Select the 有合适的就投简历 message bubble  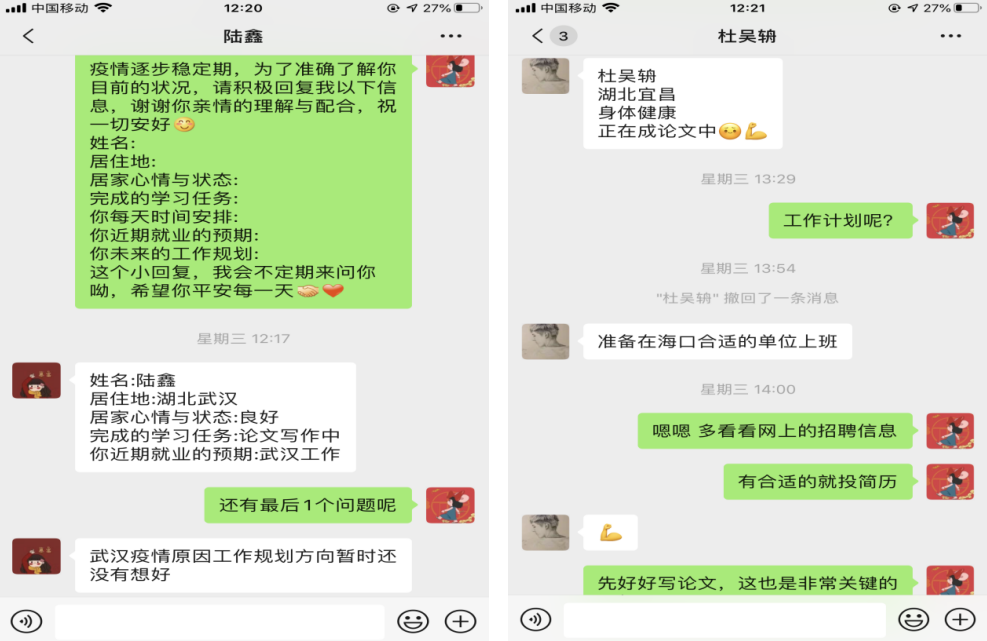point(818,482)
